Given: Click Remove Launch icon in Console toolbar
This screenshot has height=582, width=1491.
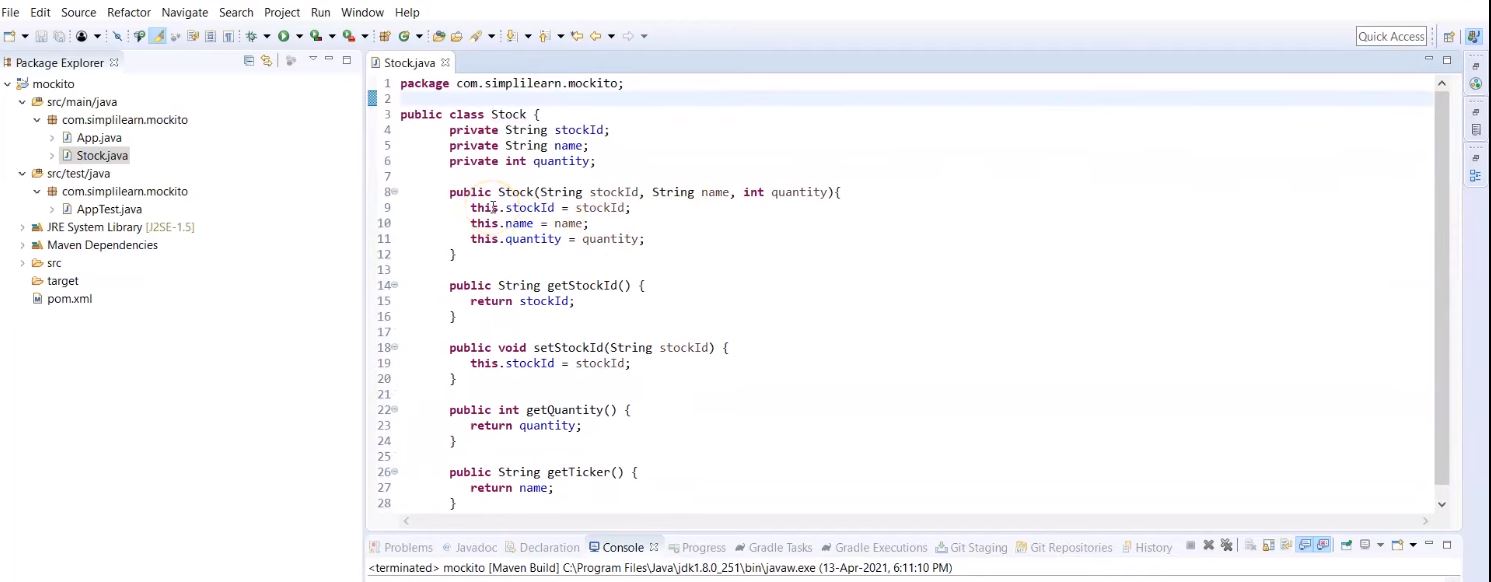Looking at the screenshot, I should click(1208, 546).
